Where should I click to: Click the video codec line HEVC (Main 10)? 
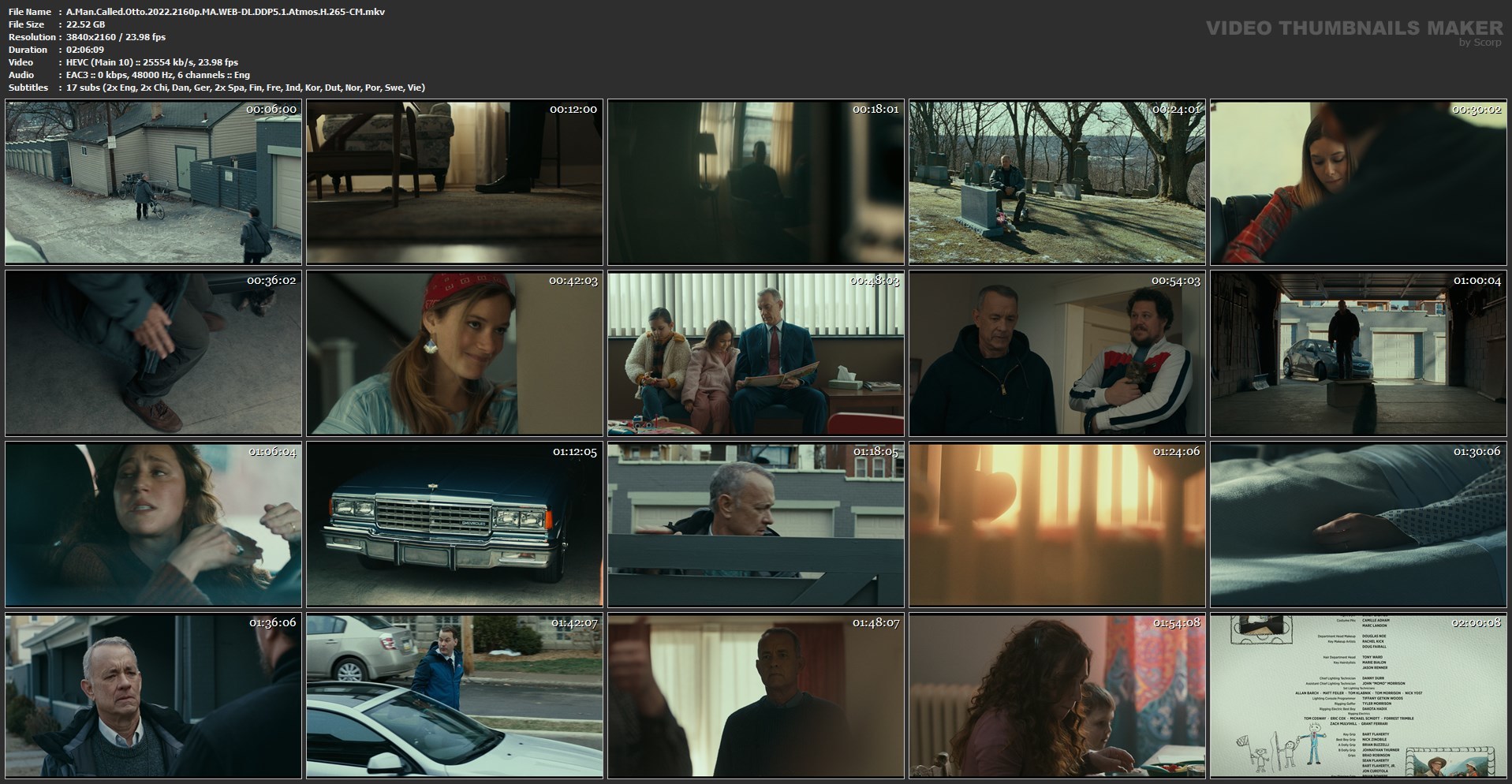coord(152,62)
